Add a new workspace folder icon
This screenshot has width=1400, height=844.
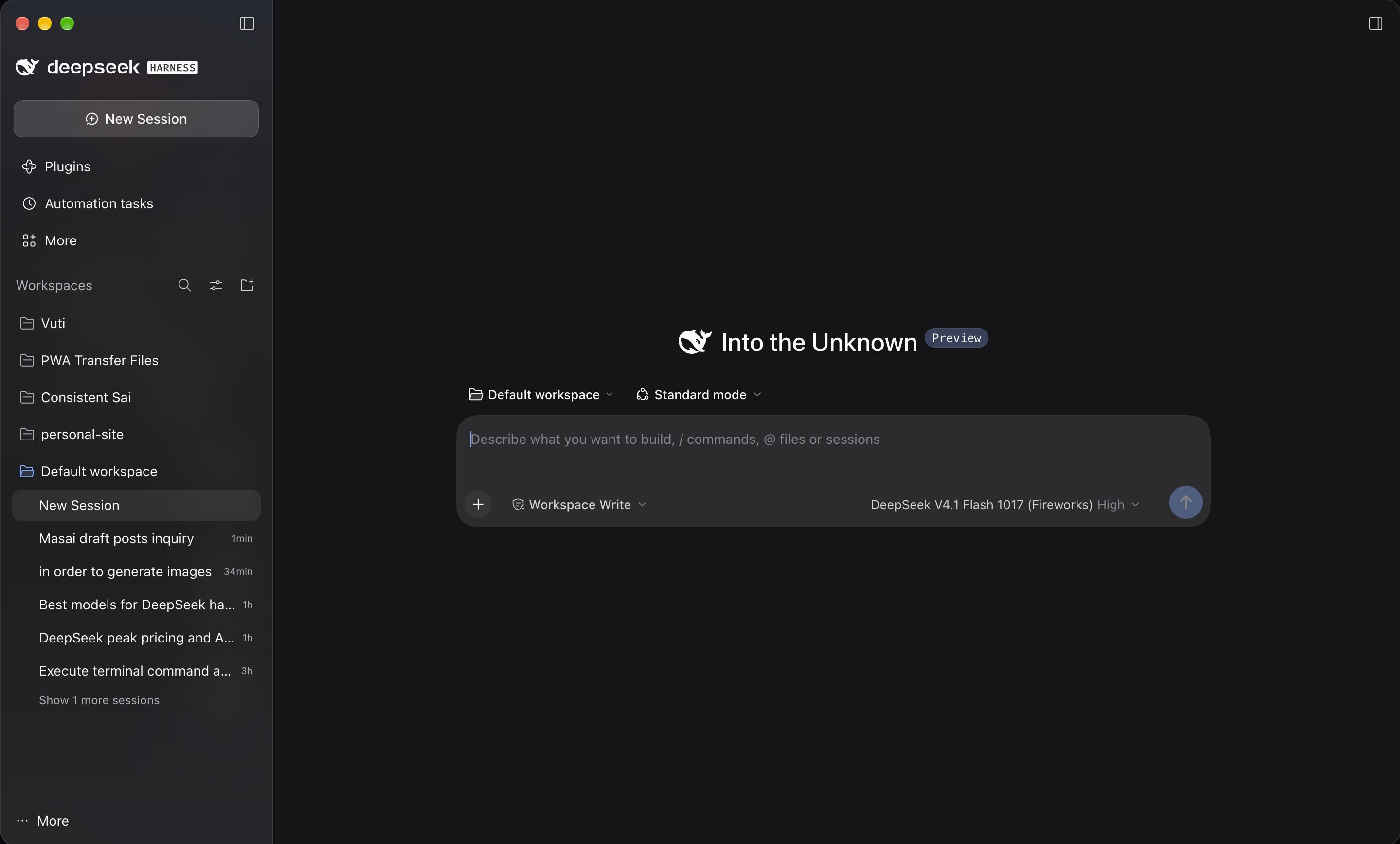(247, 285)
